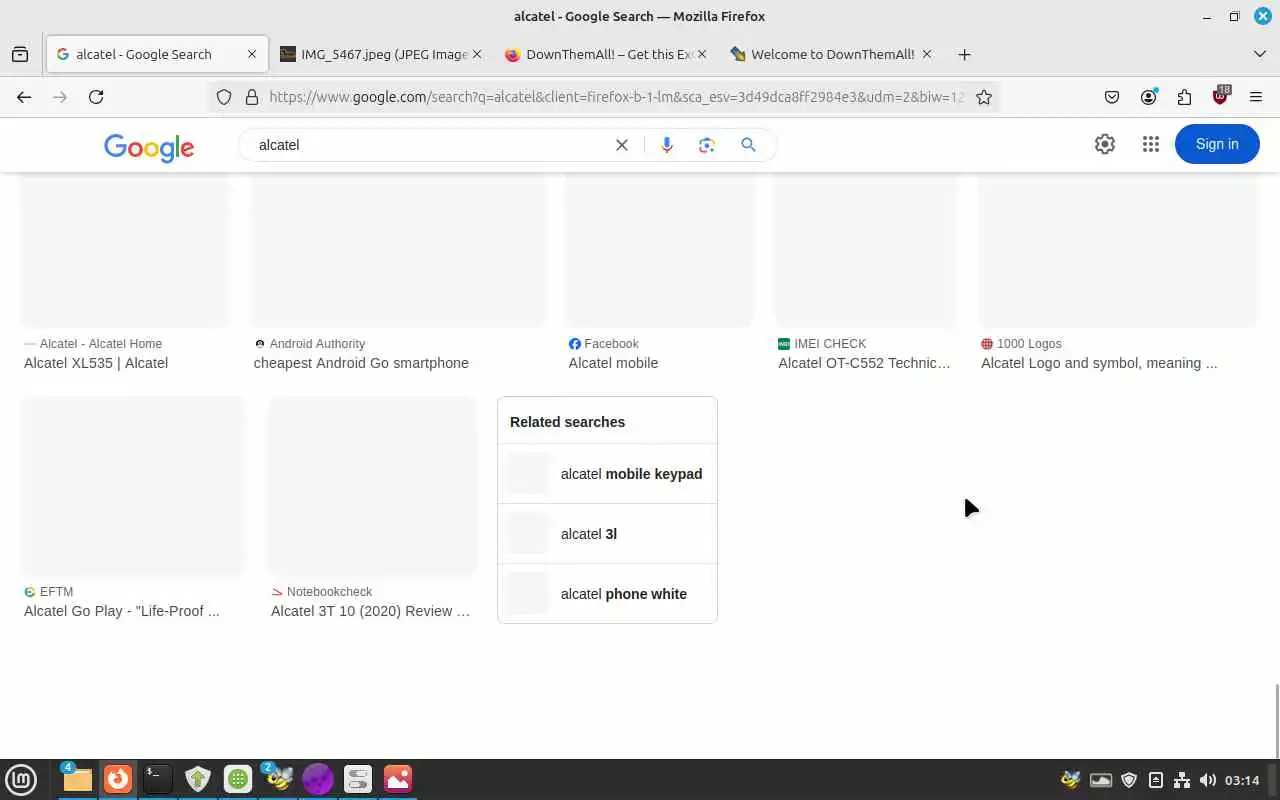Click the 1000 Logos source label
This screenshot has height=800, width=1280.
click(1029, 344)
